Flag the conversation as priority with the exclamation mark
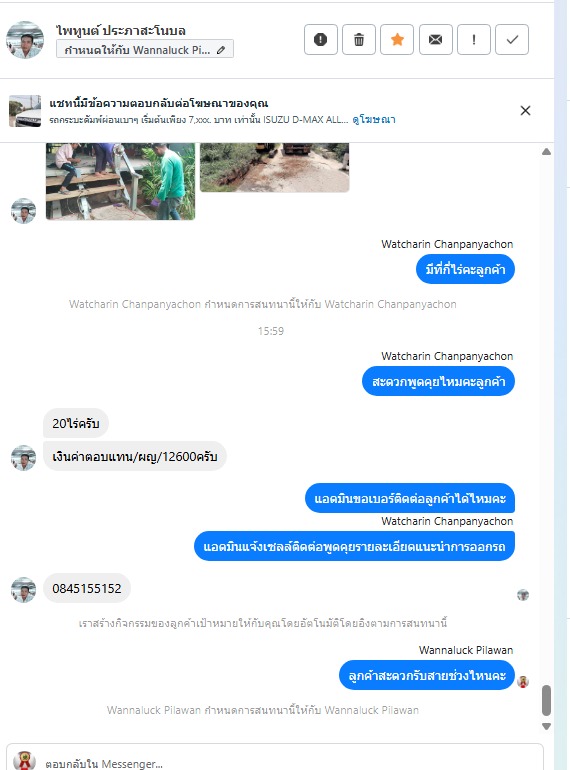Image resolution: width=570 pixels, height=770 pixels. (x=474, y=39)
